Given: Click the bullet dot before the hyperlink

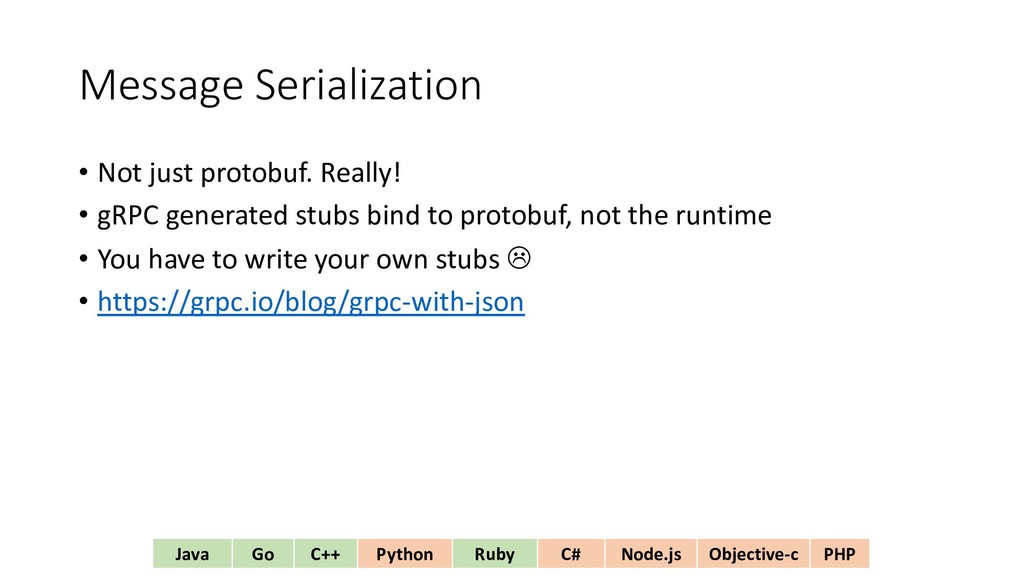Looking at the screenshot, I should [x=84, y=302].
